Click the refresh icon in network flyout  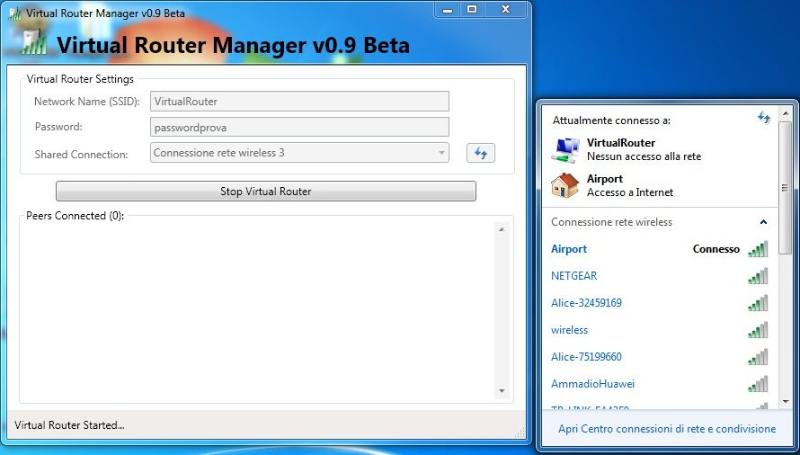[x=764, y=118]
